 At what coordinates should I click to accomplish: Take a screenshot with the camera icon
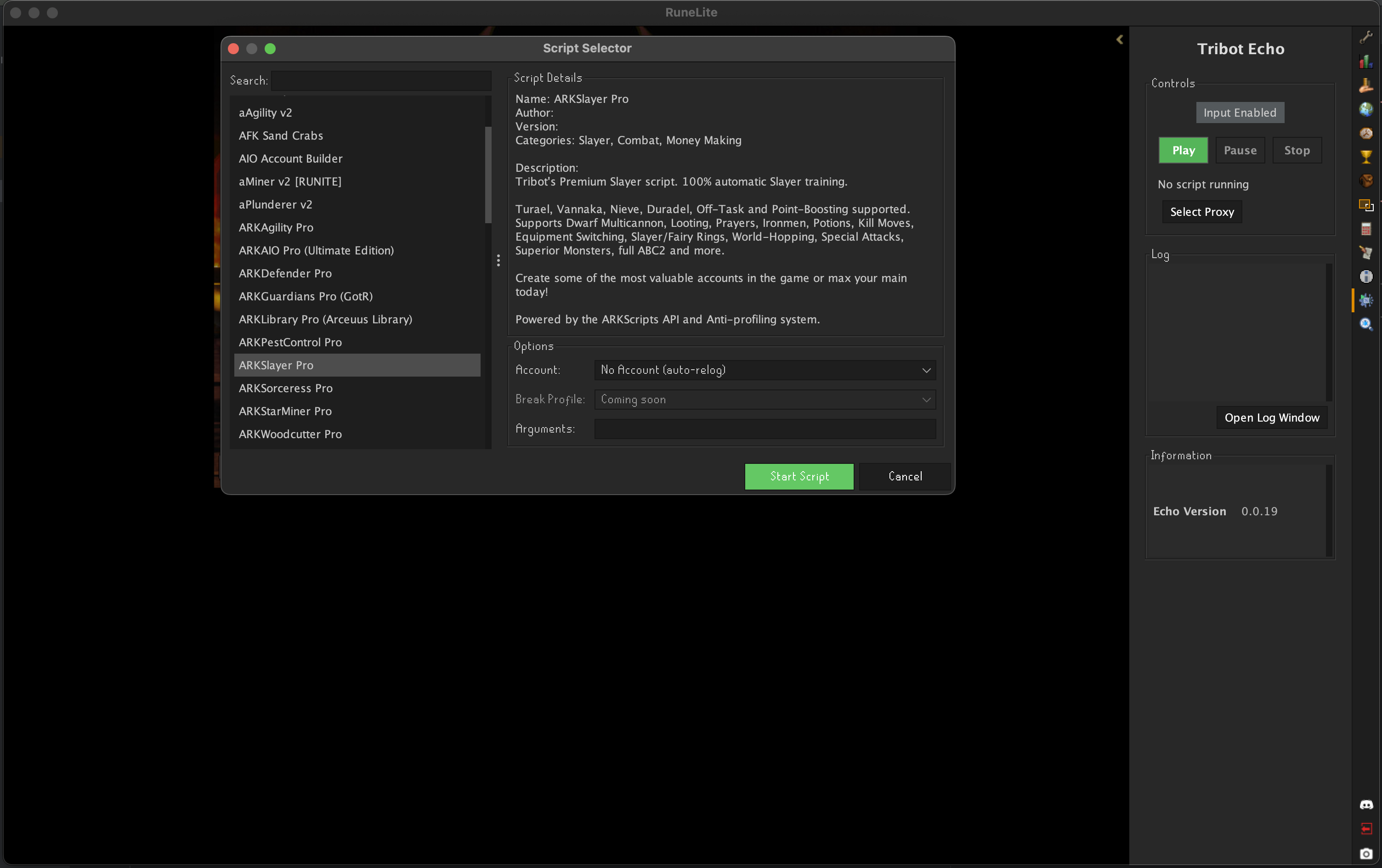click(1366, 854)
